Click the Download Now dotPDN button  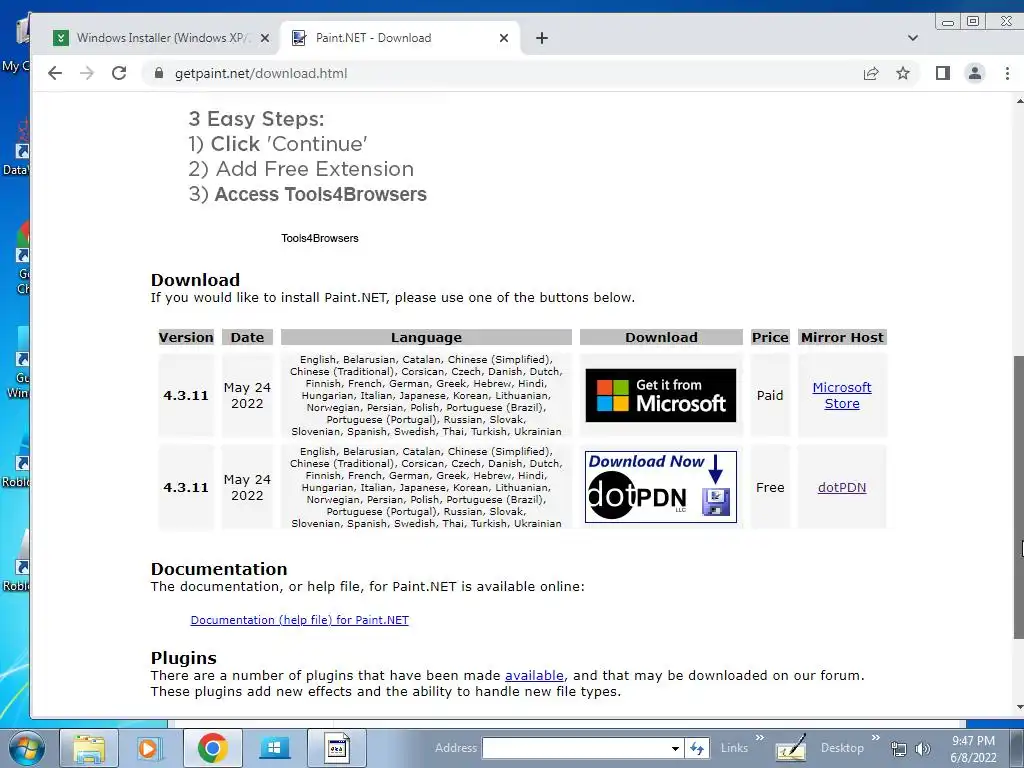(x=660, y=487)
